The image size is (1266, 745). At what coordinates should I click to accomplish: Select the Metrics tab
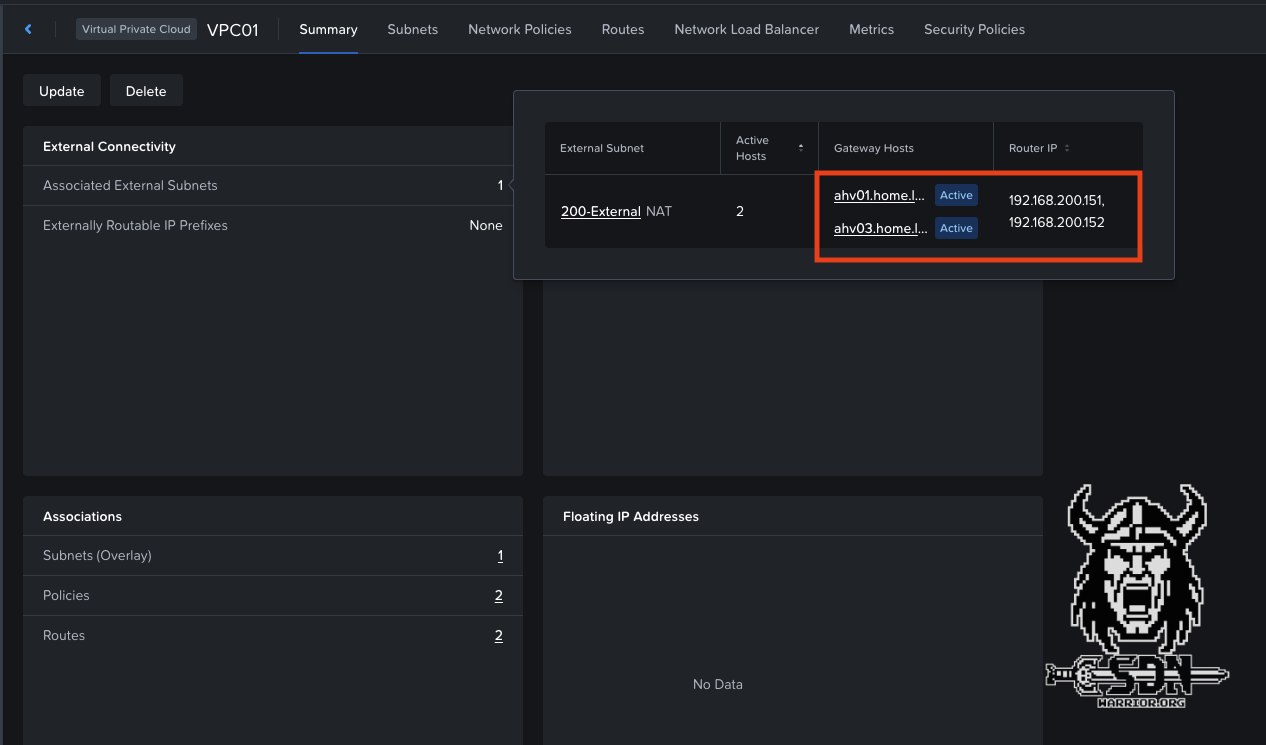coord(871,29)
